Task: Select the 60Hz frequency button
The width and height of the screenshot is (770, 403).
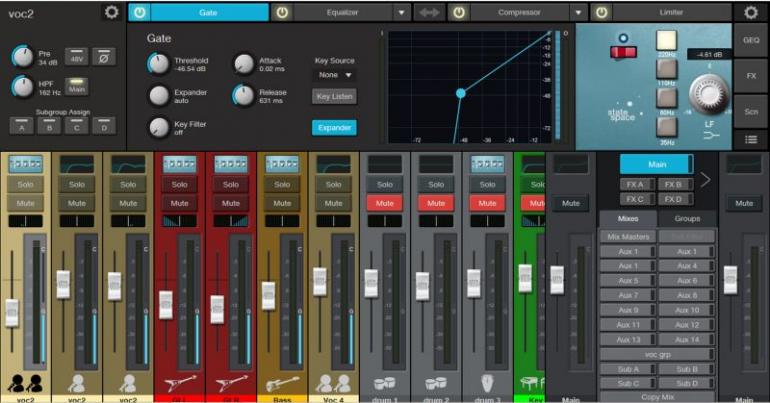Action: pos(666,99)
